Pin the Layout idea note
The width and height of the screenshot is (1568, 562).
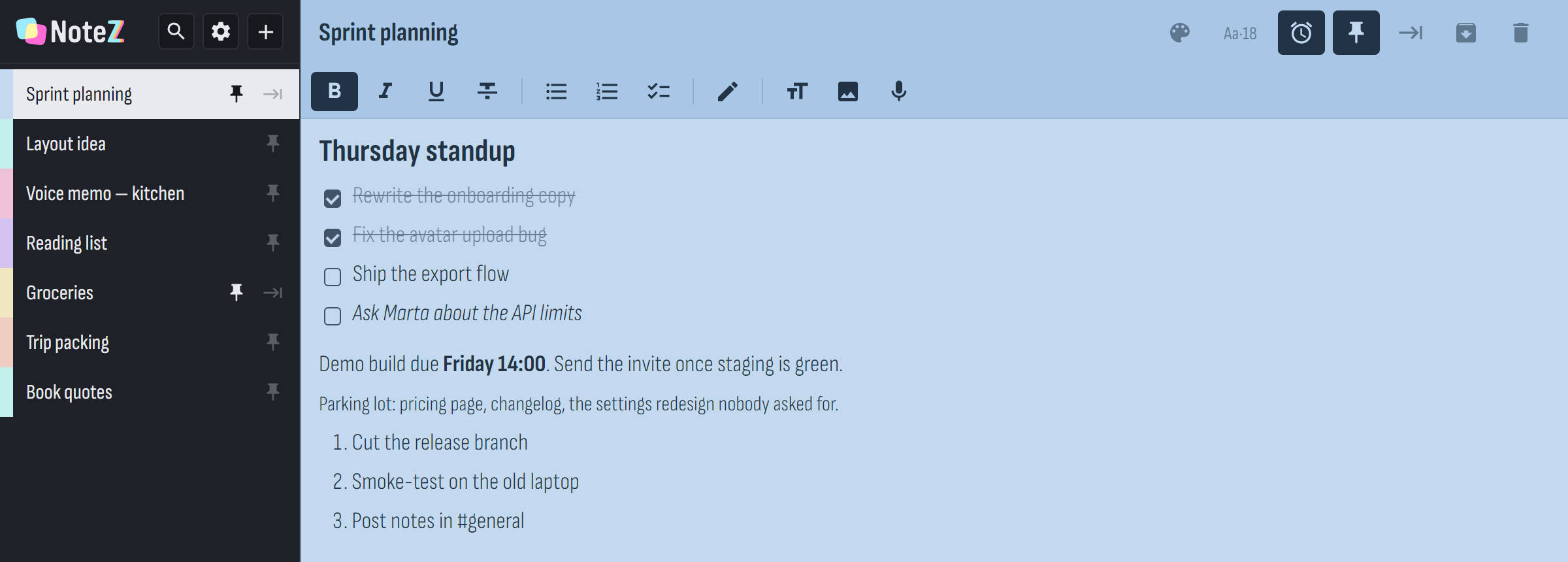273,143
